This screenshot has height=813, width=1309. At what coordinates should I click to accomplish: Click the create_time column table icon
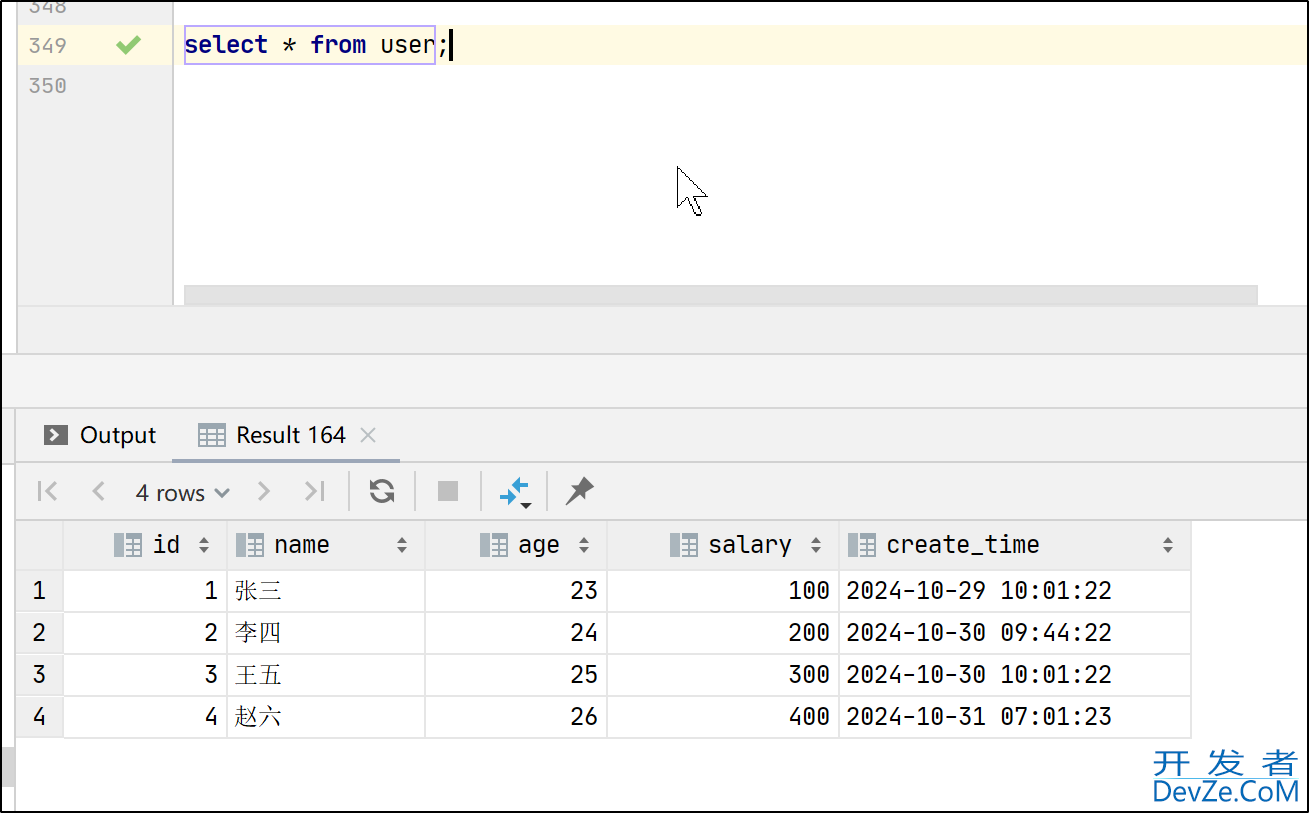coord(862,545)
